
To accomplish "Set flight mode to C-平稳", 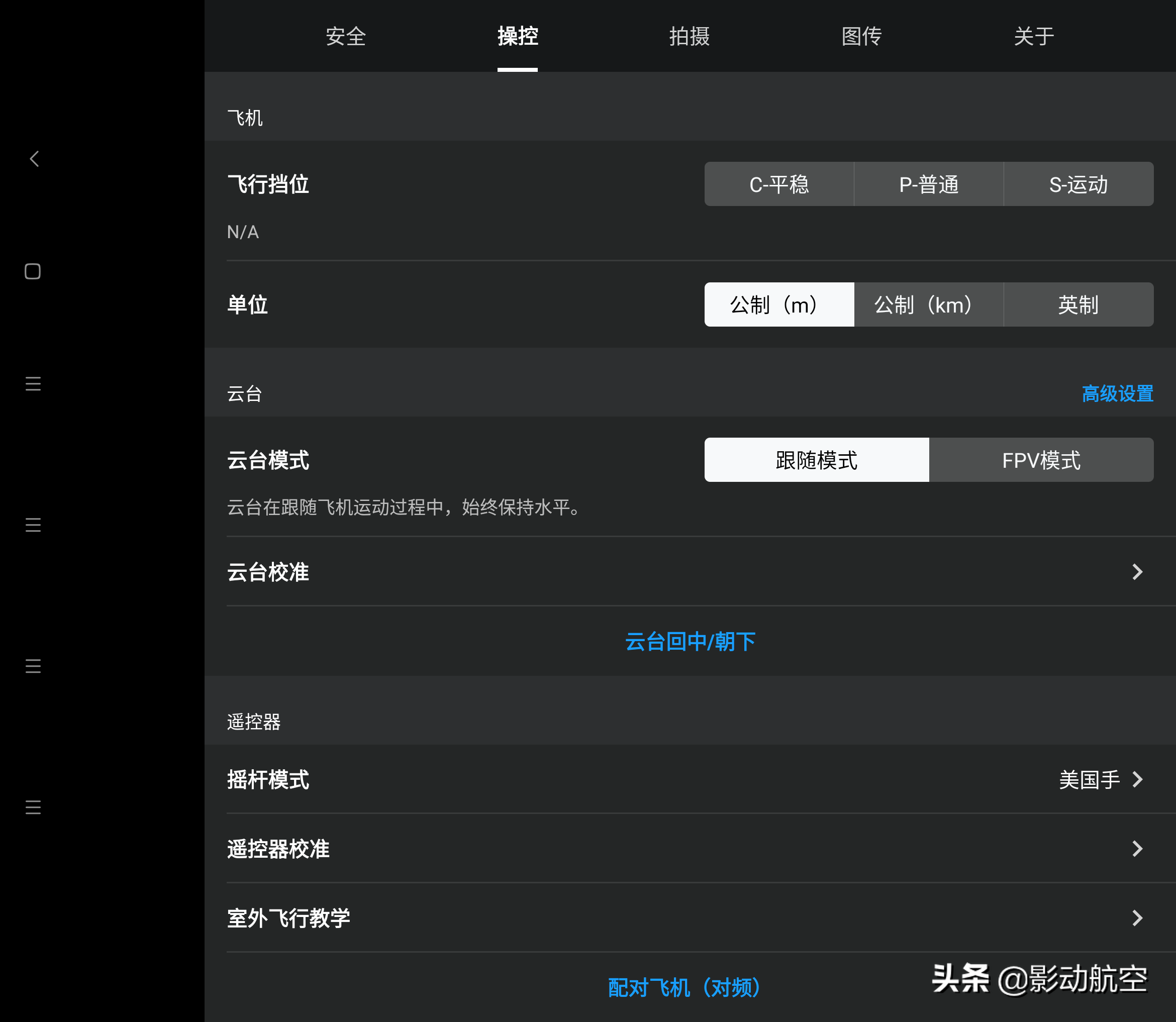I will click(x=779, y=184).
